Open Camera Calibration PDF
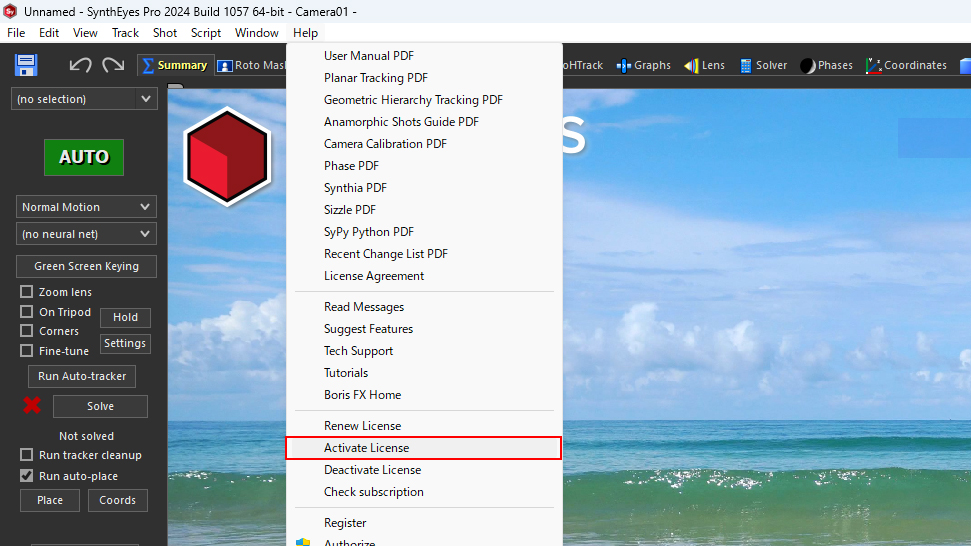Viewport: 971px width, 546px height. coord(424,144)
